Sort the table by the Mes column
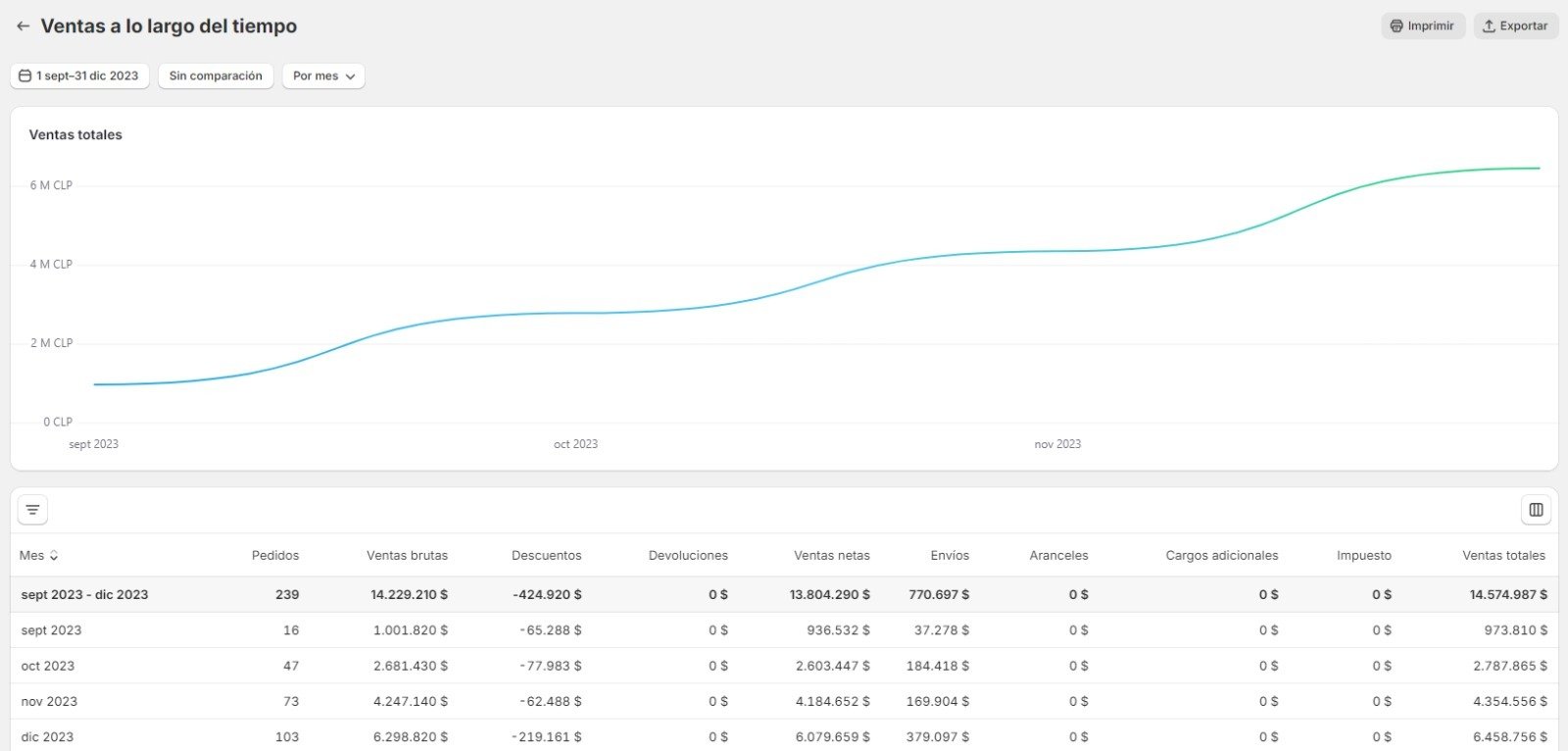1568x751 pixels. pos(39,556)
